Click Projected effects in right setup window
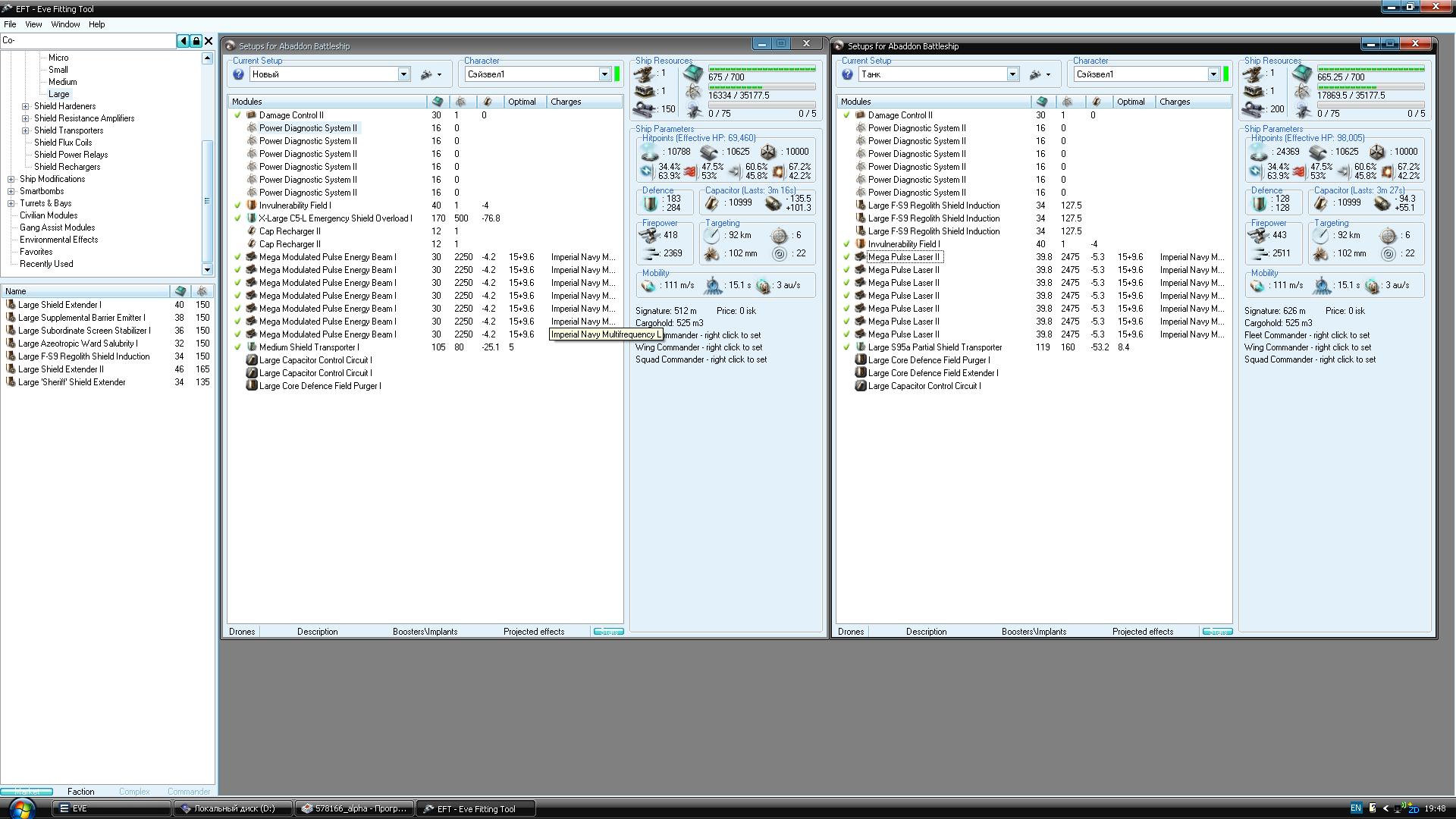Screen dimensions: 1456x819 (x=1142, y=632)
